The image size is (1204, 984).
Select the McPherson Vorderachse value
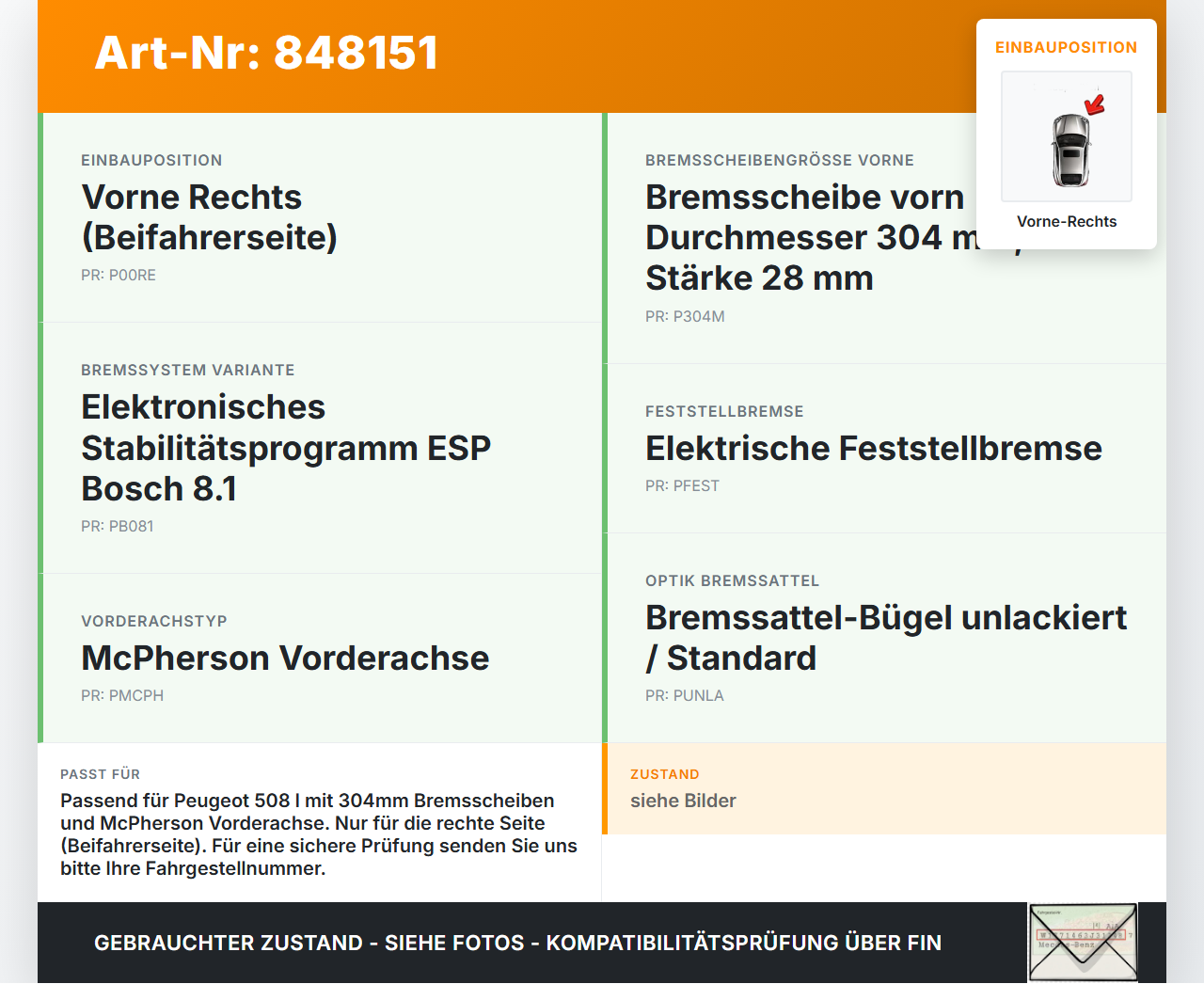point(285,658)
